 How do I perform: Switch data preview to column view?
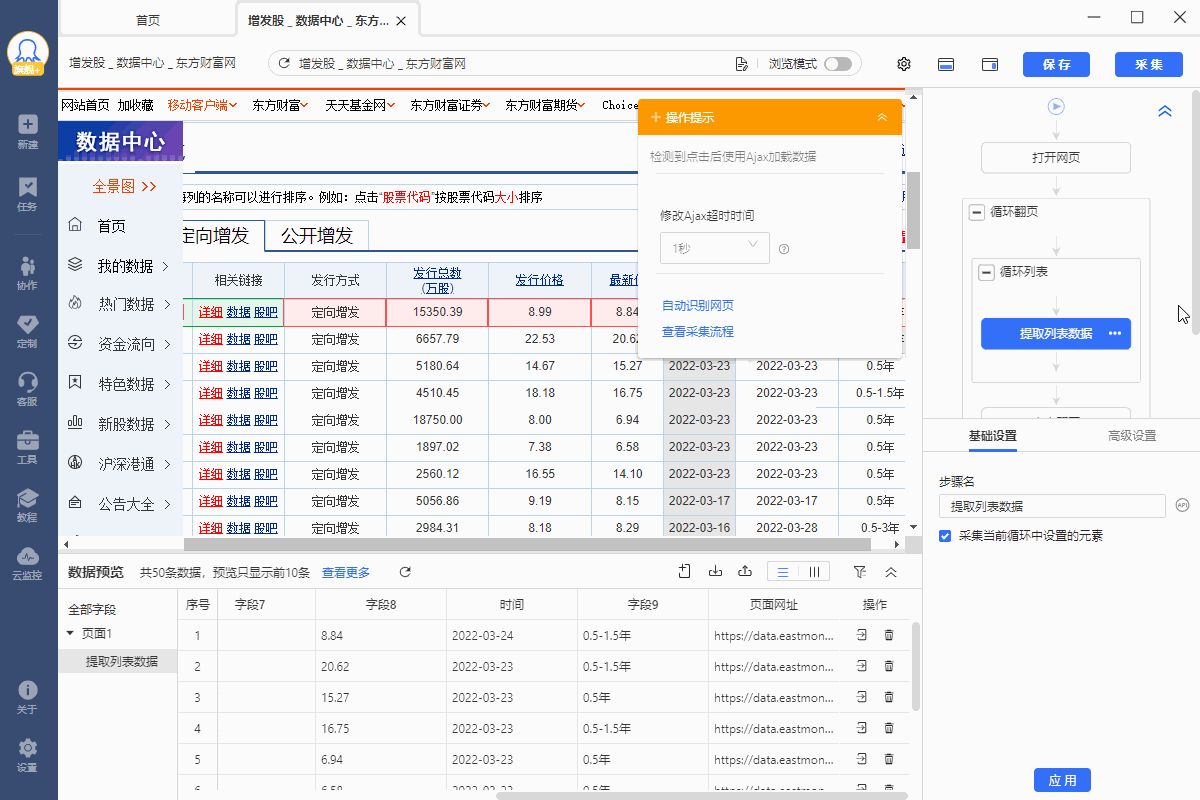click(x=814, y=572)
